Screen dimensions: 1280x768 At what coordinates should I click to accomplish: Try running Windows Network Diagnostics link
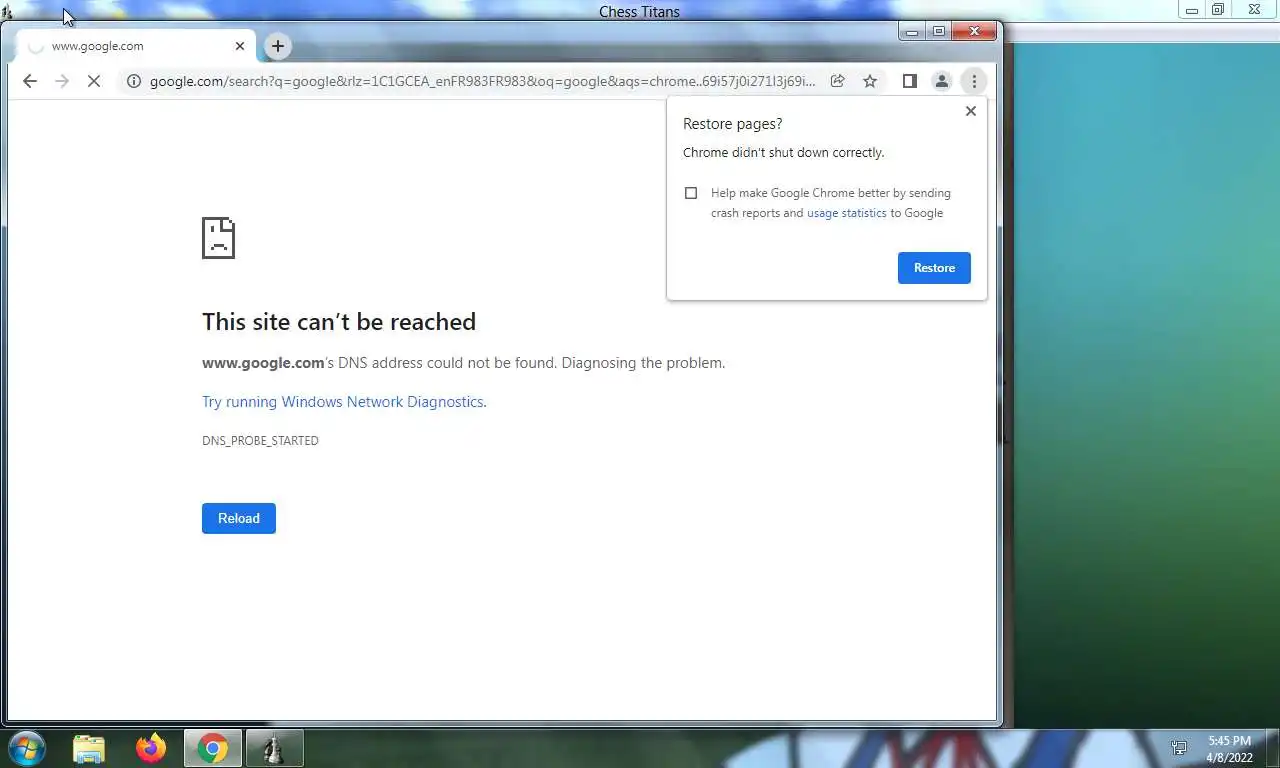pos(344,402)
